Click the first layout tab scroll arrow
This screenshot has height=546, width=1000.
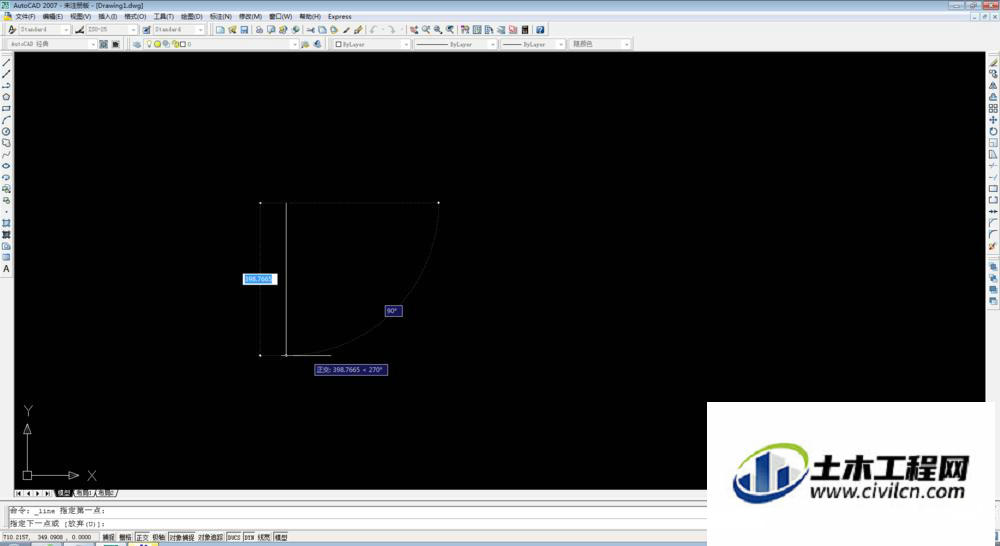pyautogui.click(x=18, y=493)
